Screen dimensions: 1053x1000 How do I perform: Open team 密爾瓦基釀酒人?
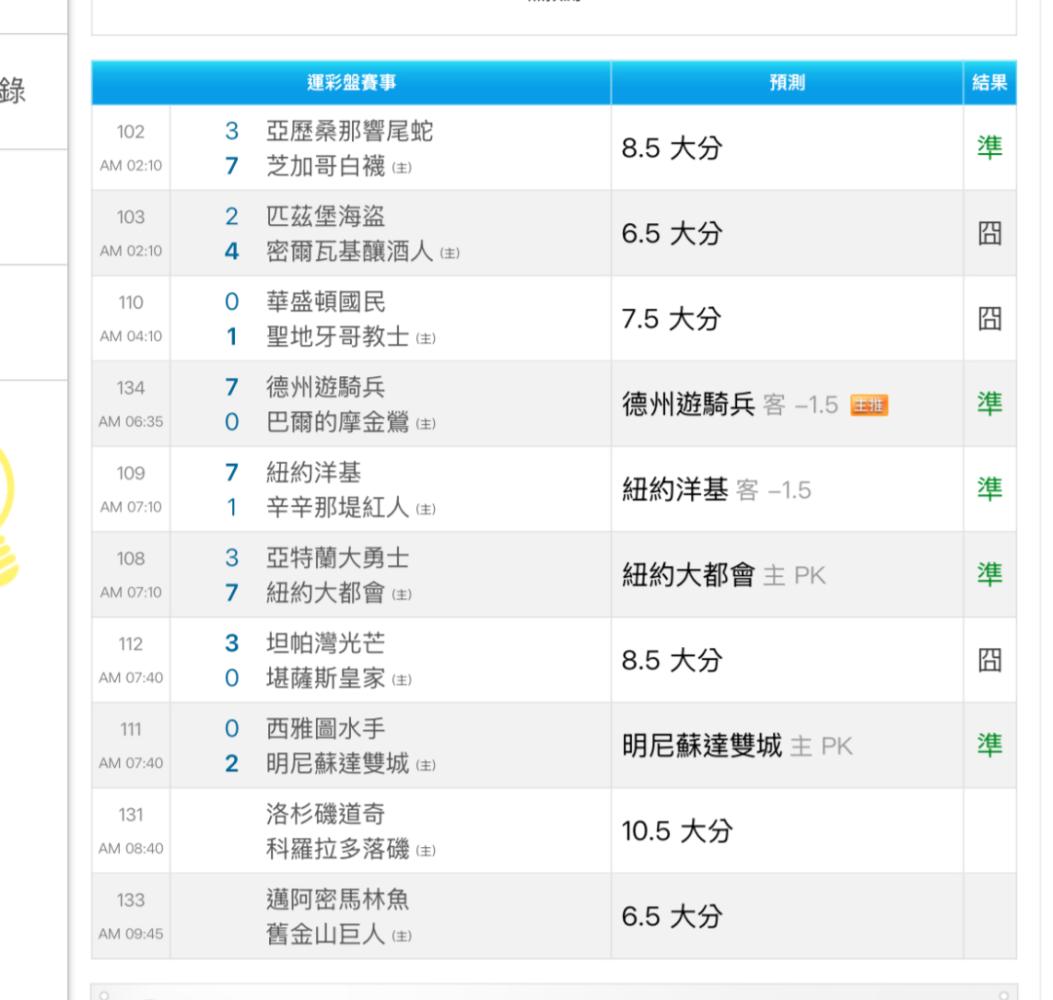[x=349, y=251]
